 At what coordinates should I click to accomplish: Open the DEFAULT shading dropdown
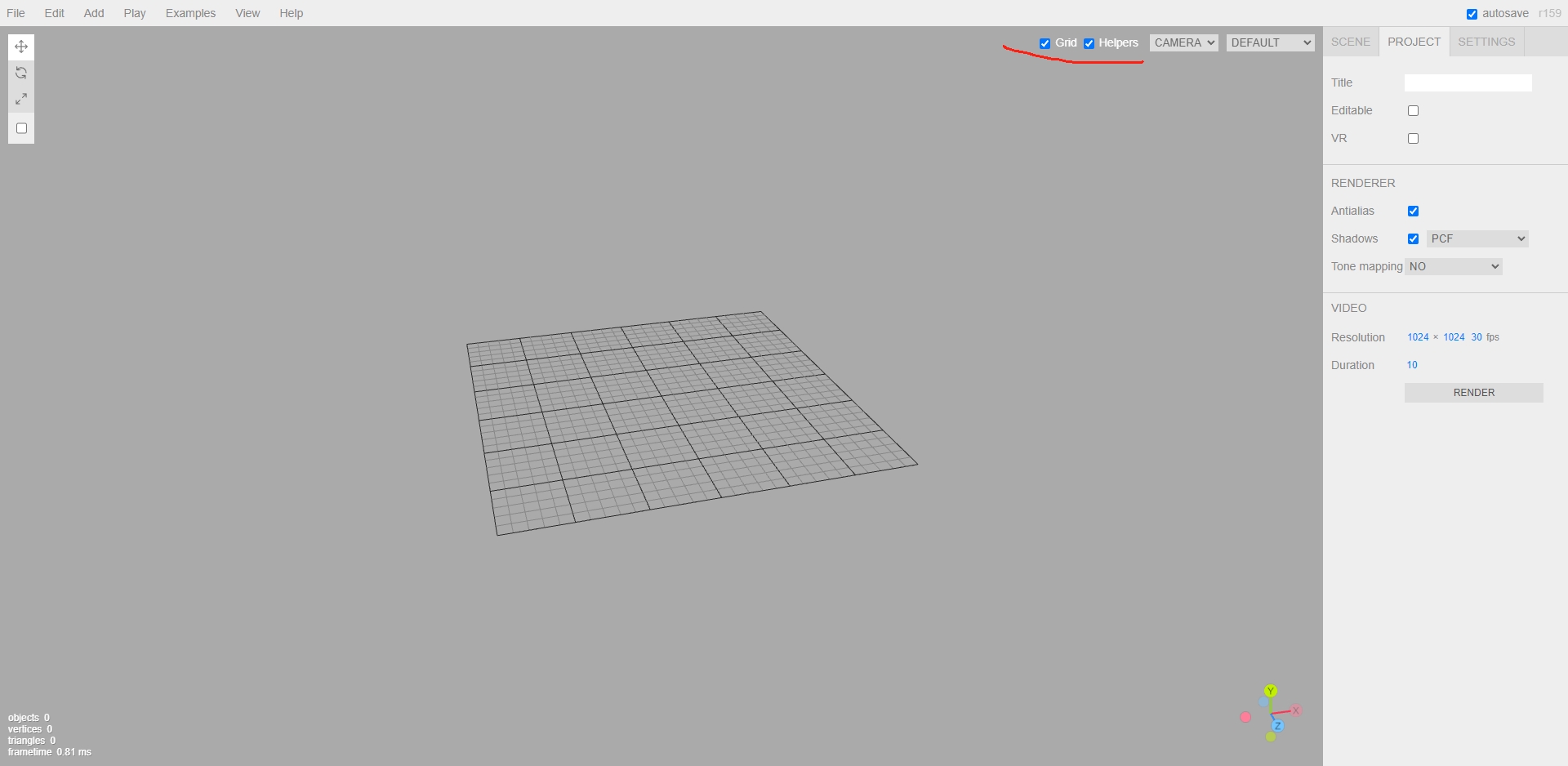[1271, 42]
